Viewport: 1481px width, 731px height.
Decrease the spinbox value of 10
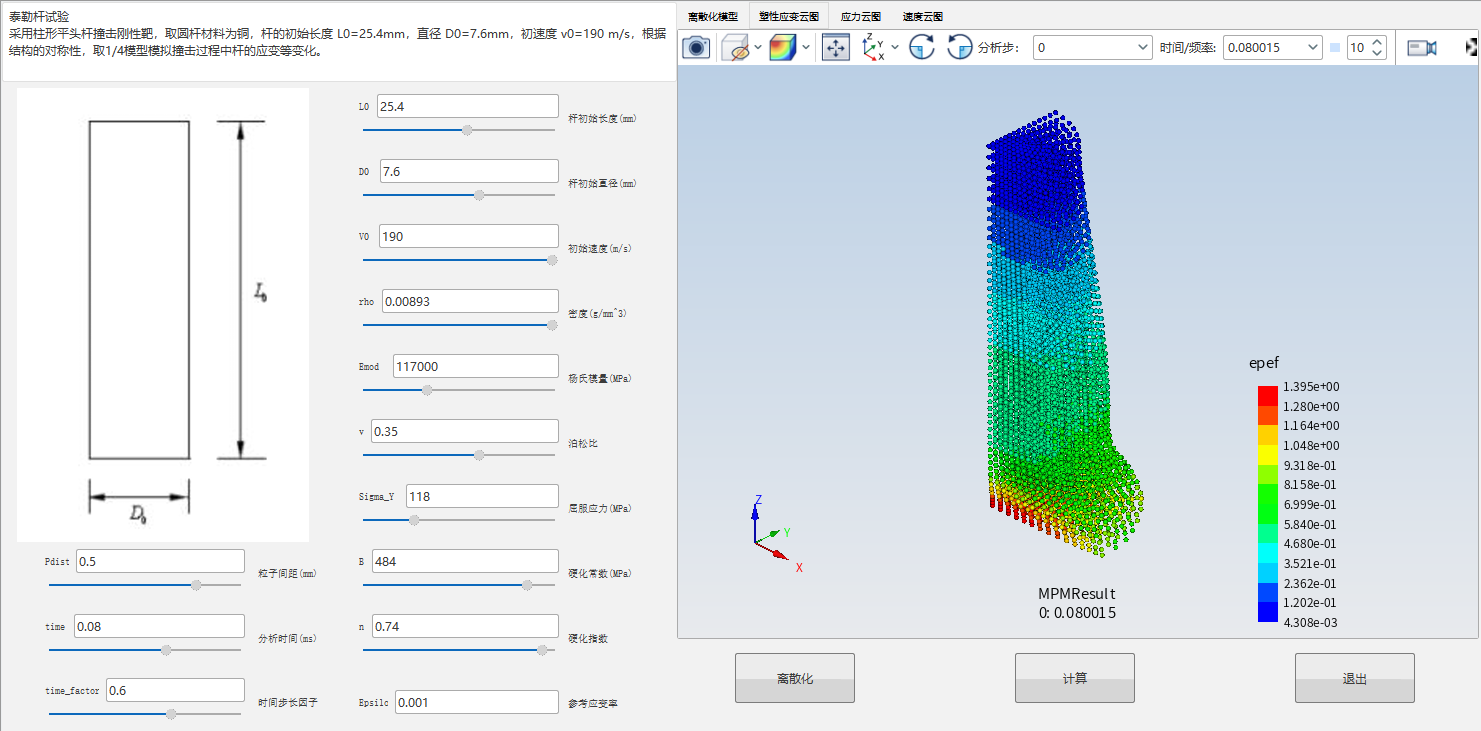click(1377, 53)
